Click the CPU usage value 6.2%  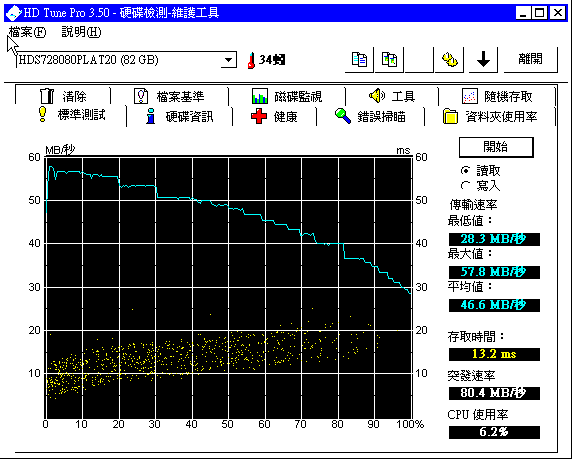coord(494,432)
